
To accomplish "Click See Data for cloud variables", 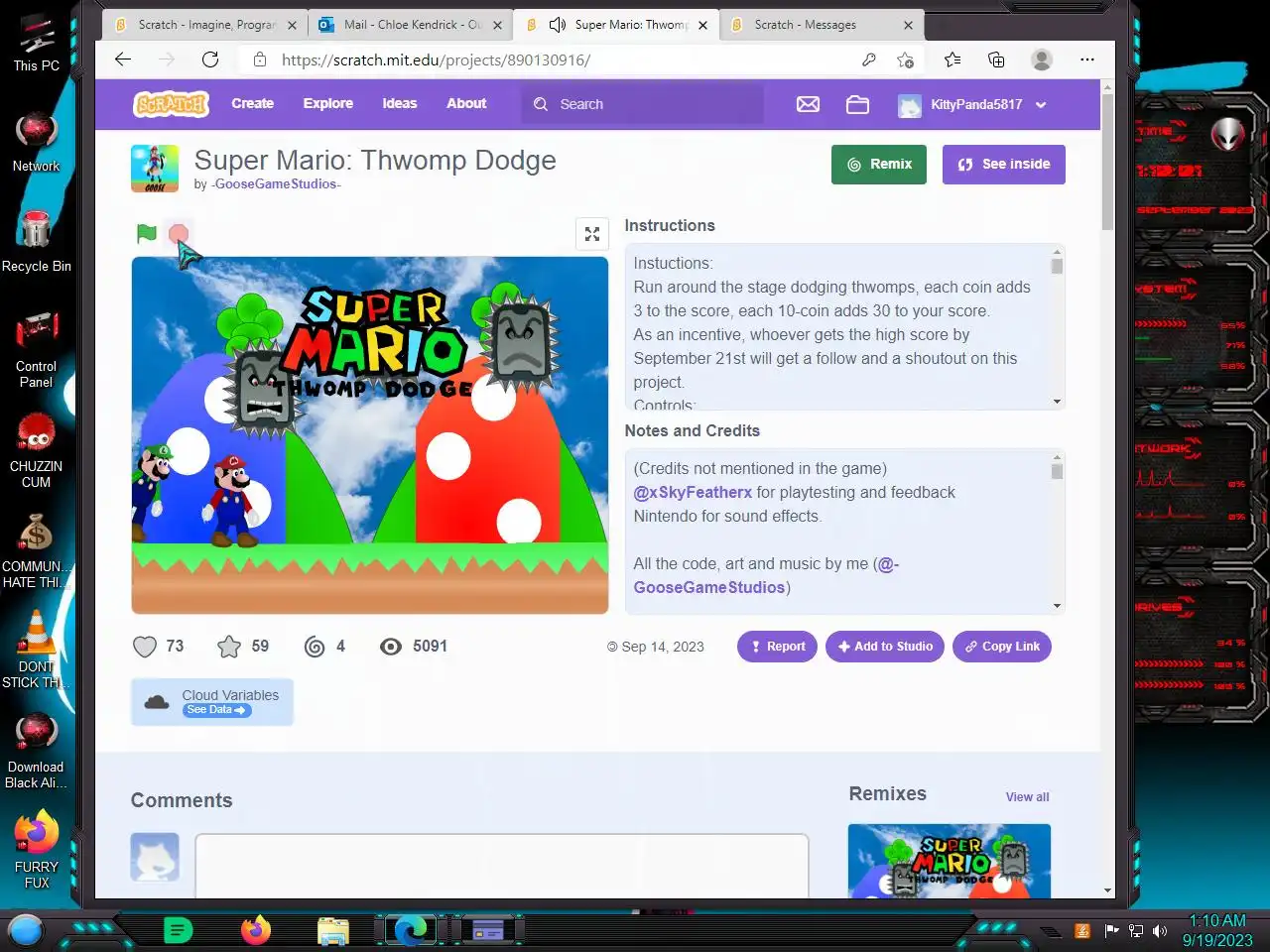I will click(216, 710).
